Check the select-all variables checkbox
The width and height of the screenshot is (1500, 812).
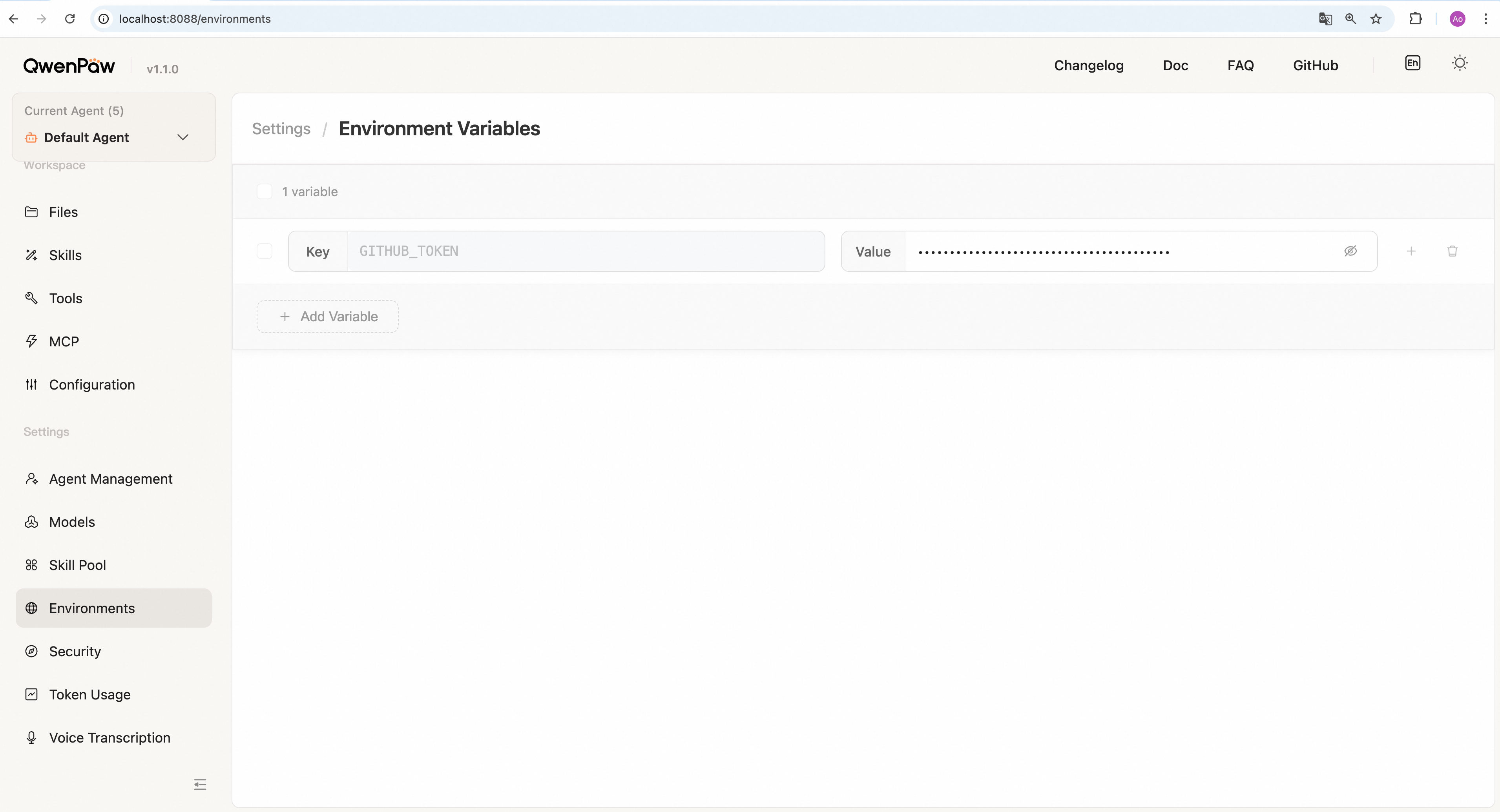pos(265,191)
